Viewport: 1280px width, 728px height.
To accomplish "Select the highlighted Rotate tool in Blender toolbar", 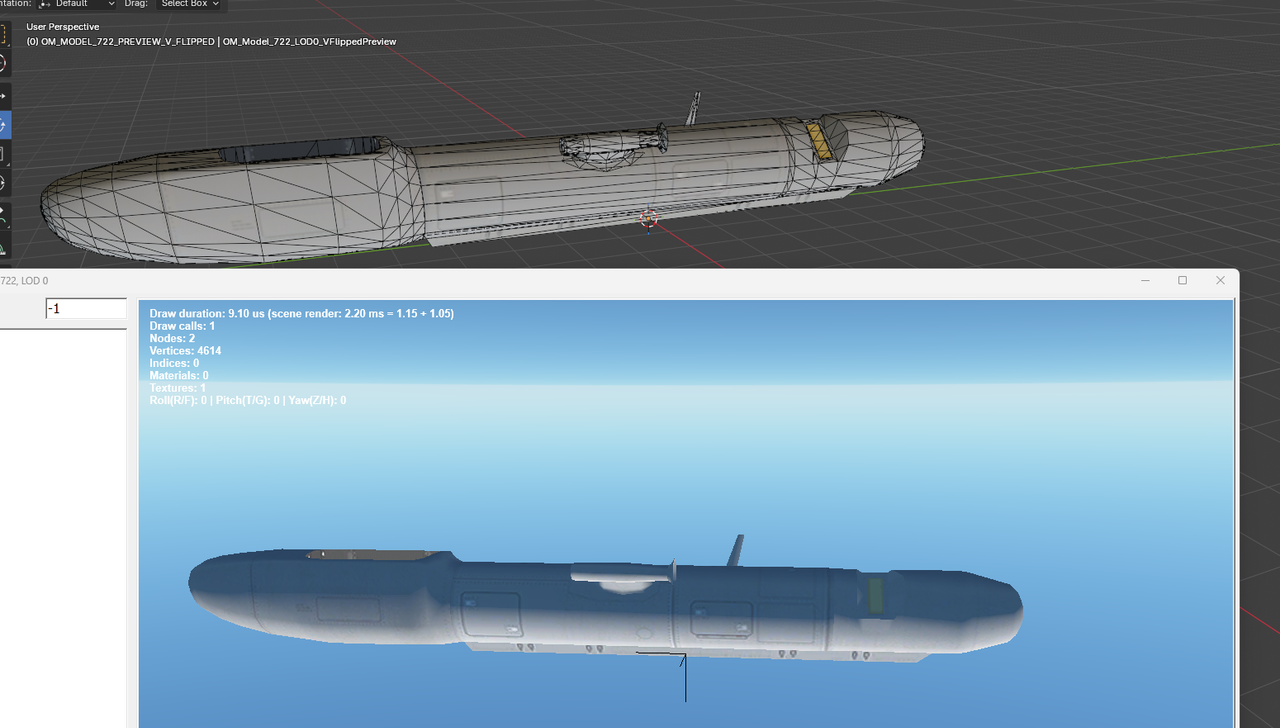I will click(3, 125).
